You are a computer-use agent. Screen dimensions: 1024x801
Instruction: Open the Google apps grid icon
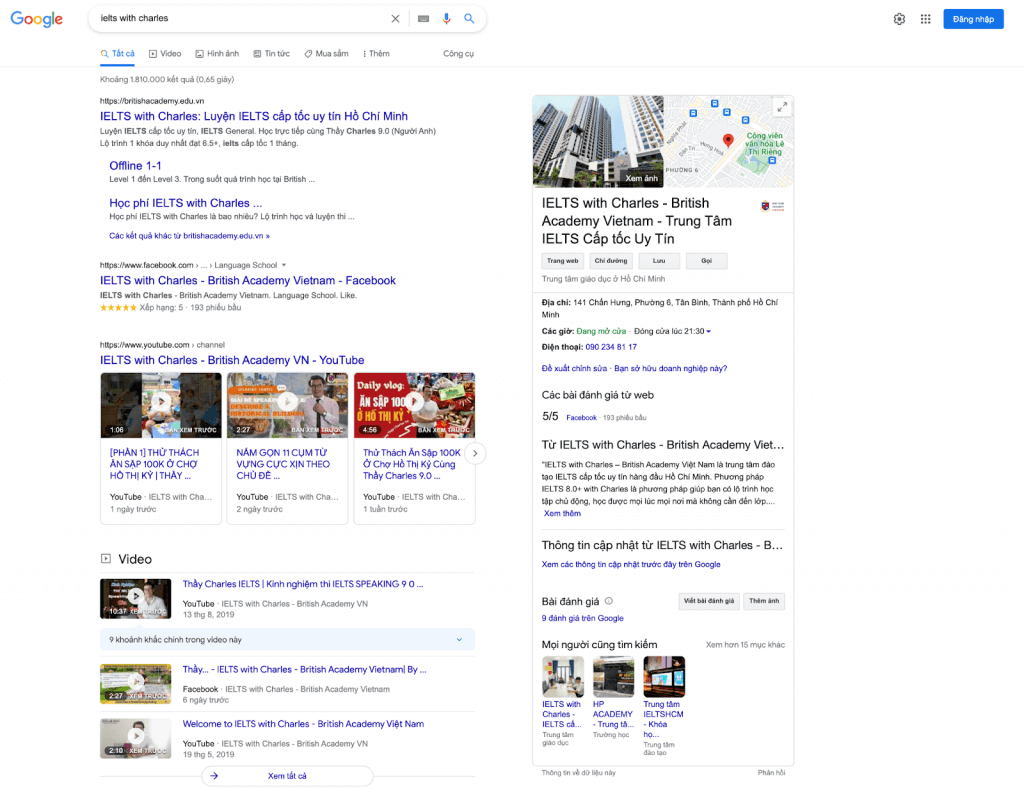point(925,19)
